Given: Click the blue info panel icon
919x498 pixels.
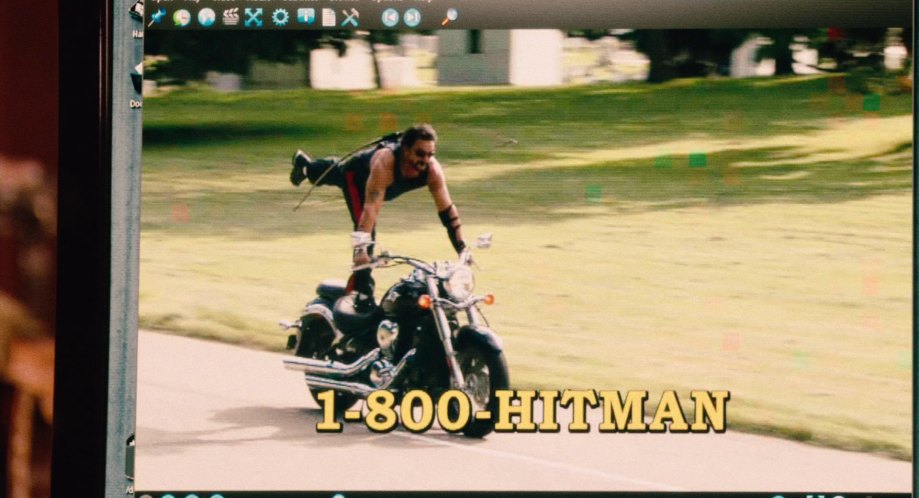Looking at the screenshot, I should click(305, 17).
